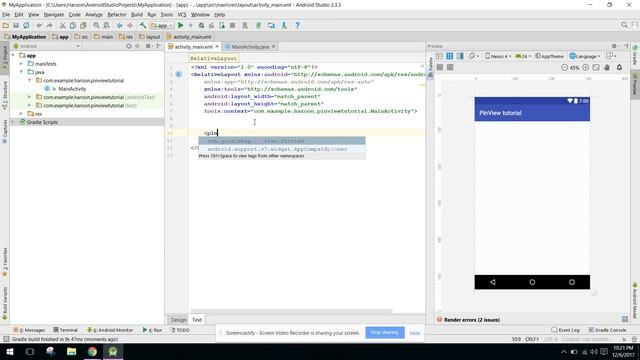This screenshot has height=360, width=640.
Task: Expand the manifests folder
Action: pyautogui.click(x=21, y=64)
